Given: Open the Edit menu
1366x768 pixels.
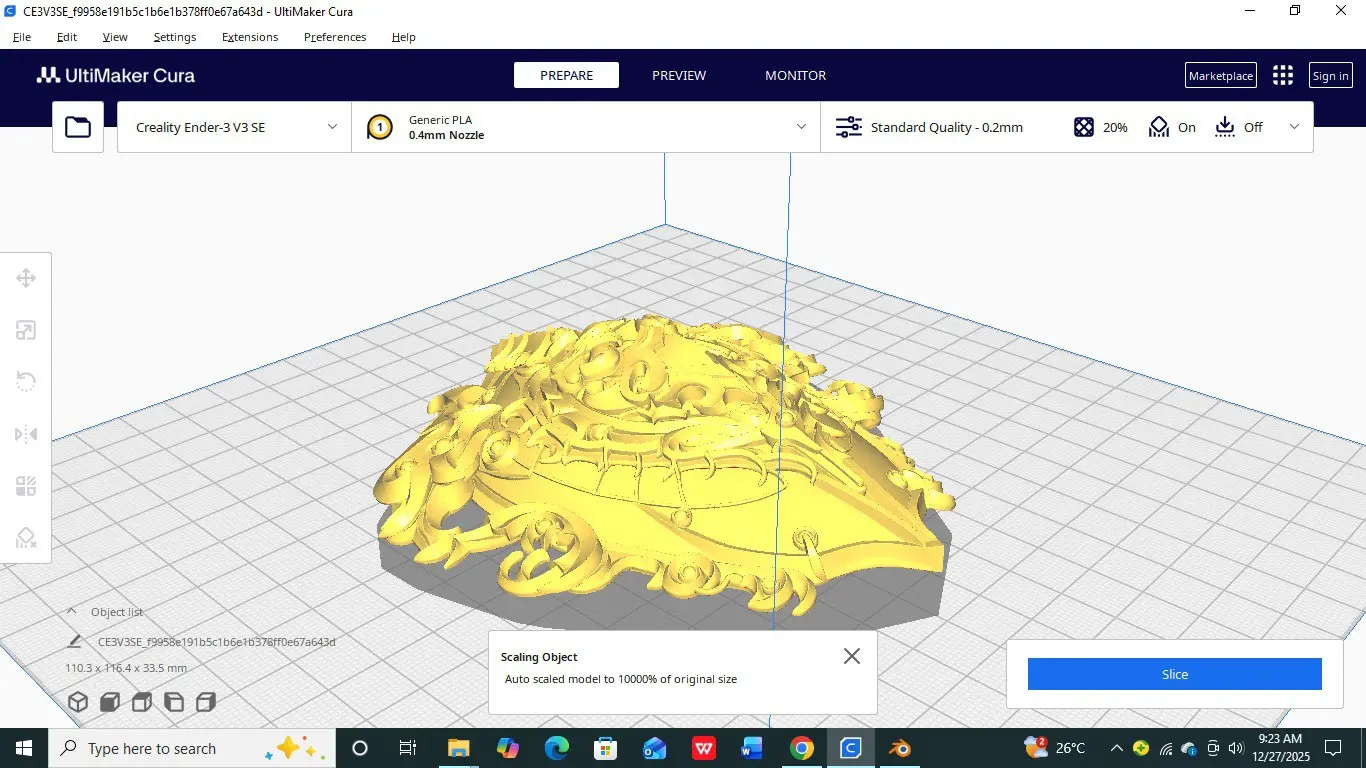Looking at the screenshot, I should tap(67, 37).
